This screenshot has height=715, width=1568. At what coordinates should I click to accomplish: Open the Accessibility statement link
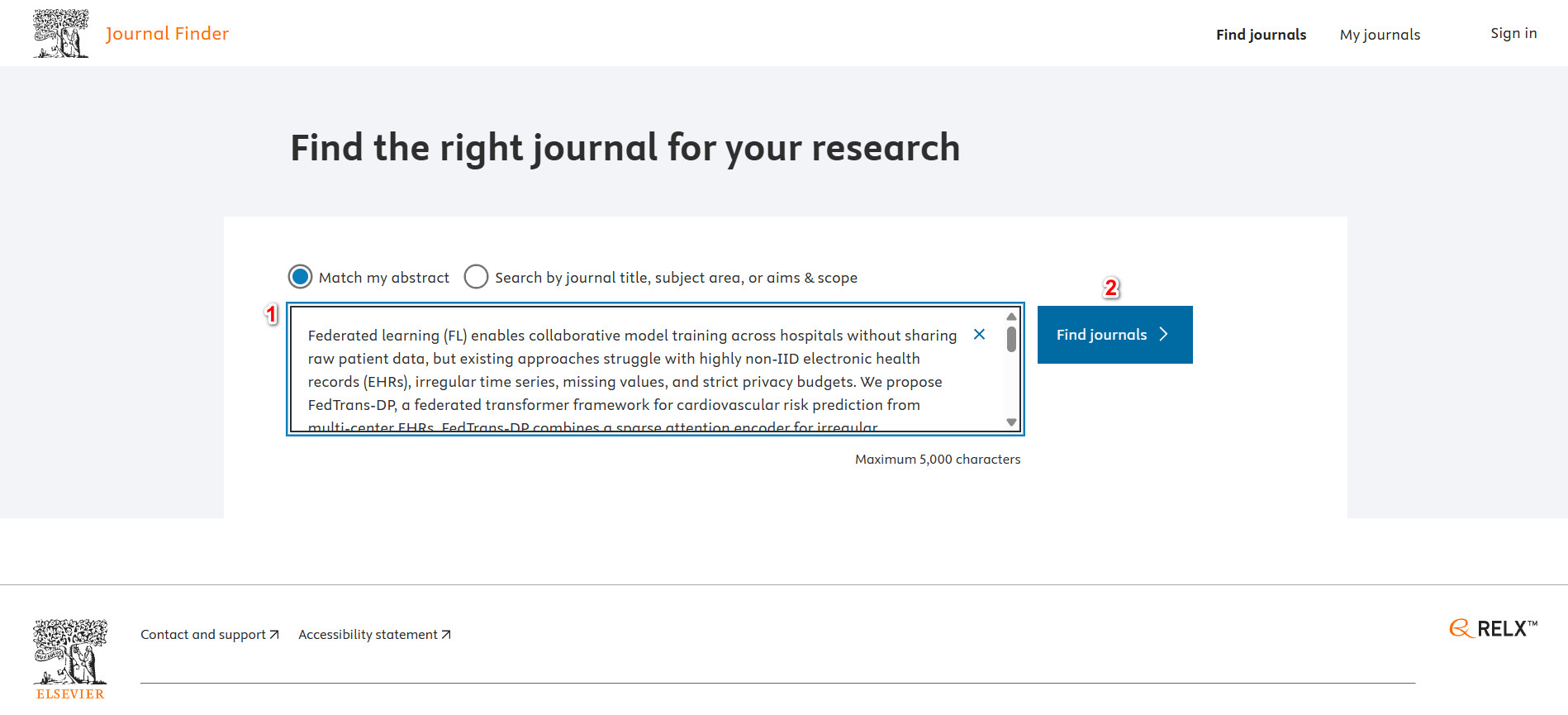pos(374,635)
